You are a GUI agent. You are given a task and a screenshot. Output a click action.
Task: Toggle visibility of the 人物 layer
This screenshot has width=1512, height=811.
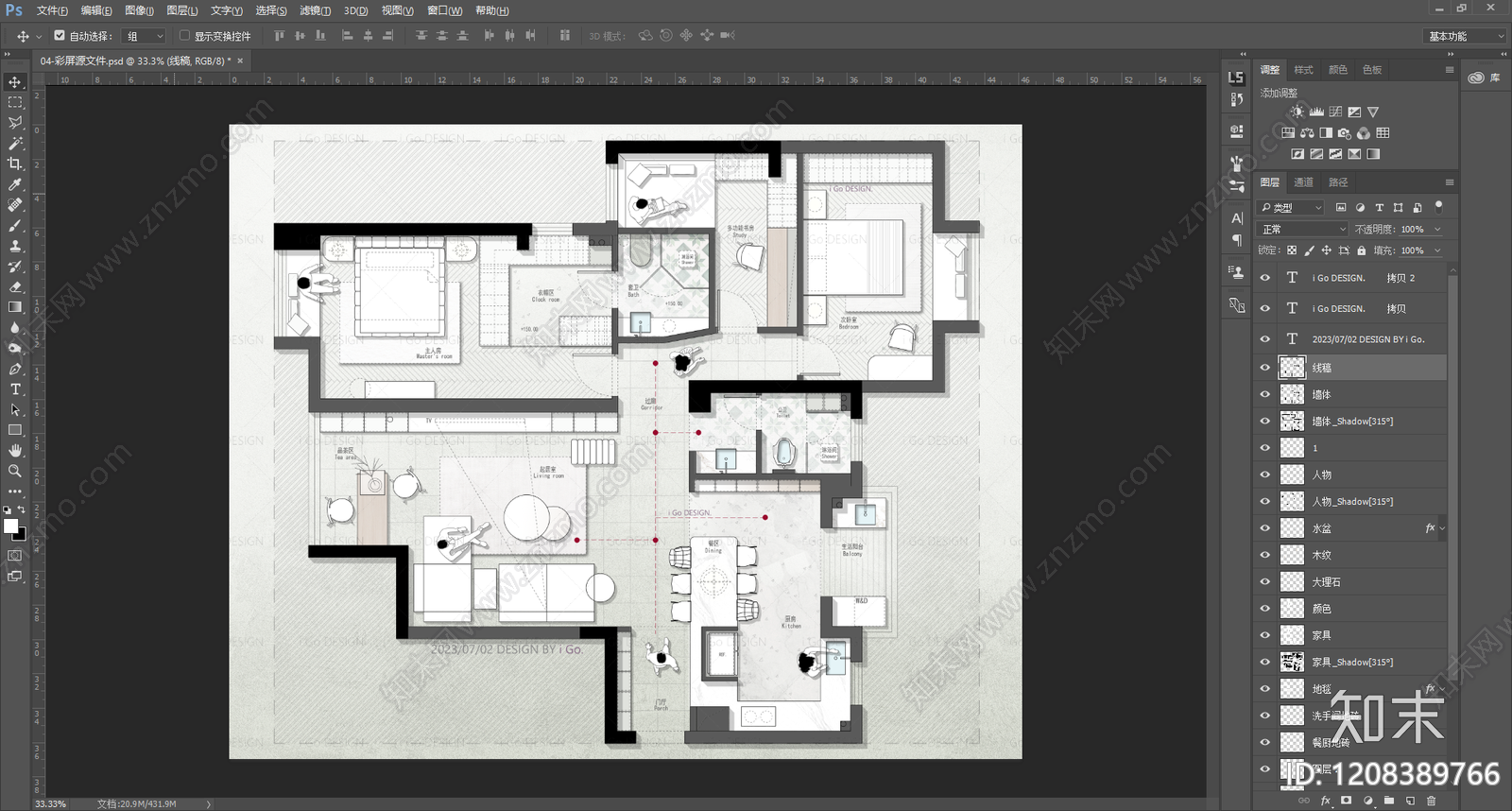(x=1264, y=475)
